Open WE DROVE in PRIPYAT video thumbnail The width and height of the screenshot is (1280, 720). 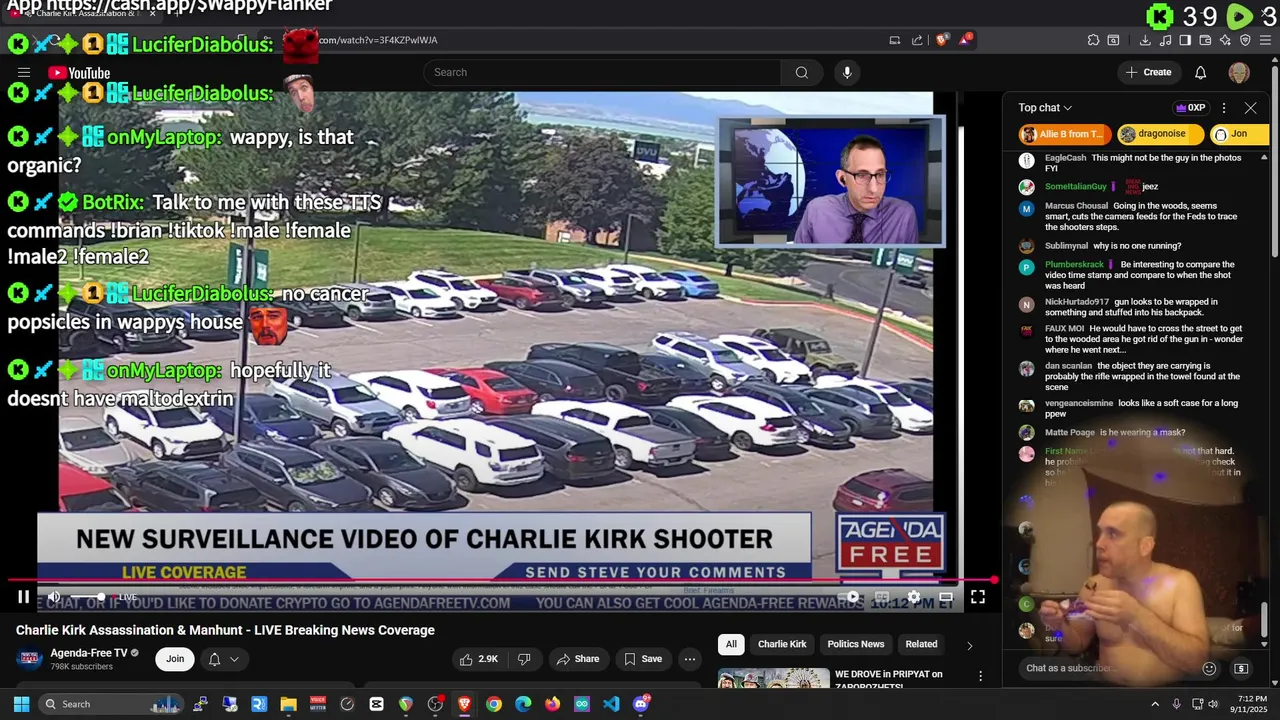pos(774,678)
